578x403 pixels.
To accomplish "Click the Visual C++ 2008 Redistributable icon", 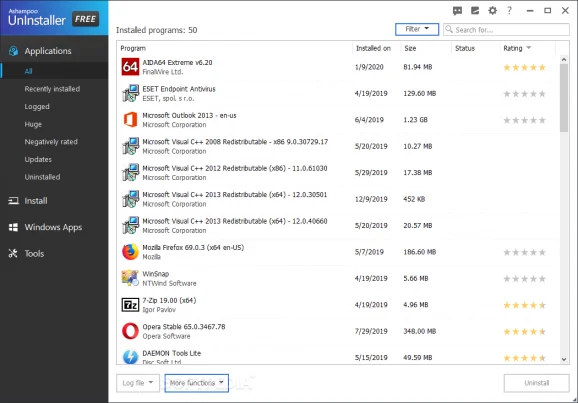I will [x=130, y=146].
